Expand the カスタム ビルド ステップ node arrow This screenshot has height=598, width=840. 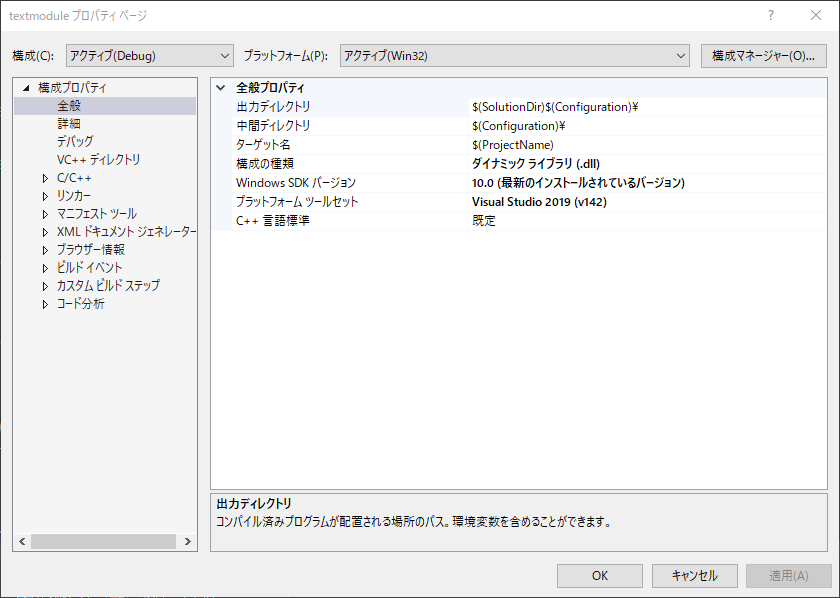point(46,286)
